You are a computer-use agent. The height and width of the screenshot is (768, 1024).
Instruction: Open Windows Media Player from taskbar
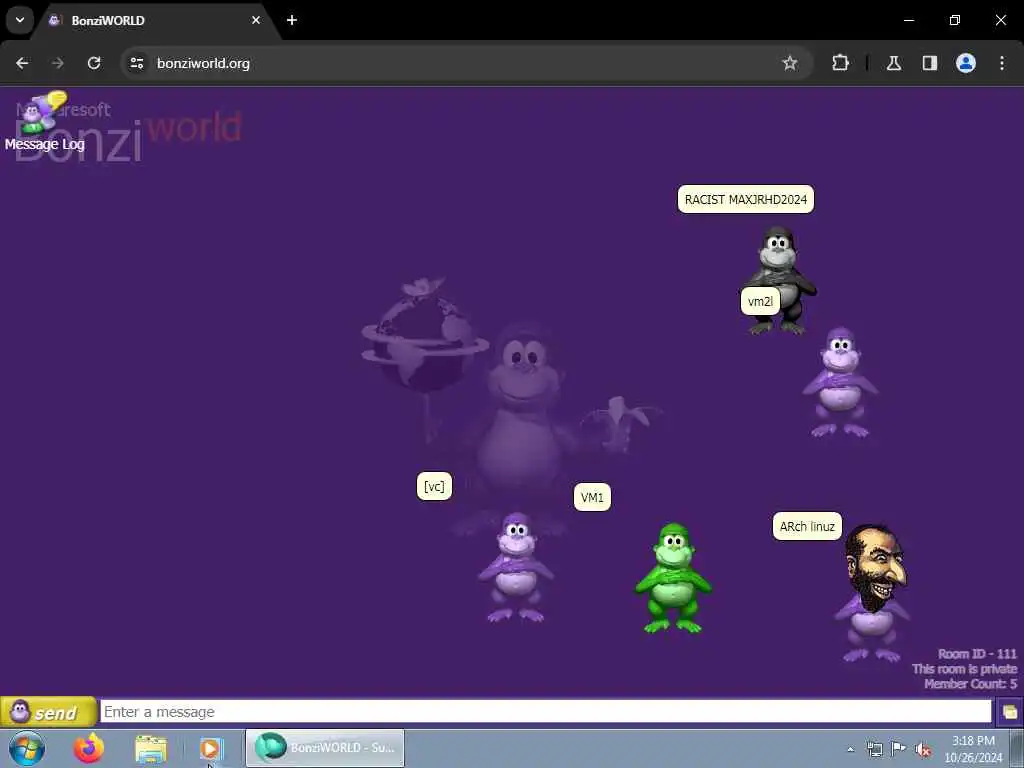click(x=212, y=748)
